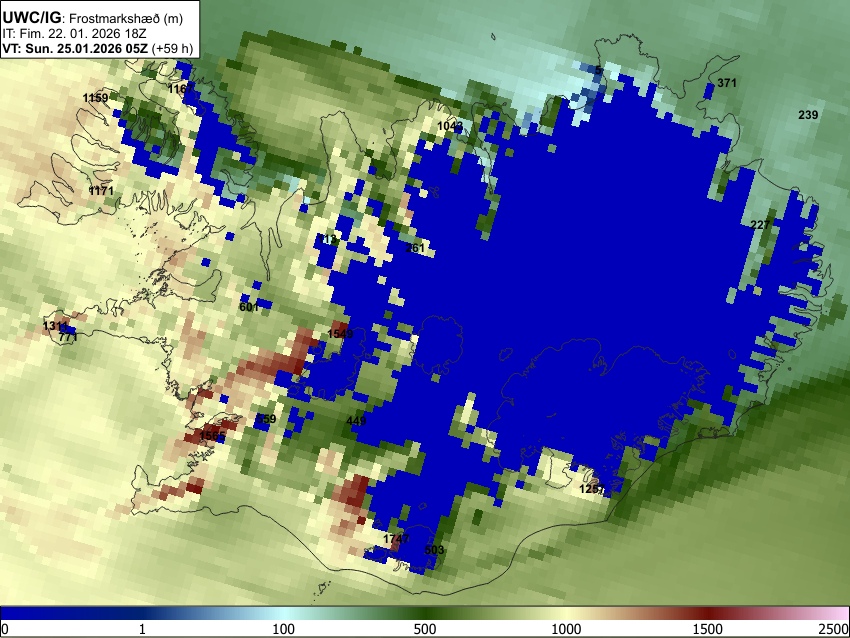Click the map value label 1747

point(396,539)
